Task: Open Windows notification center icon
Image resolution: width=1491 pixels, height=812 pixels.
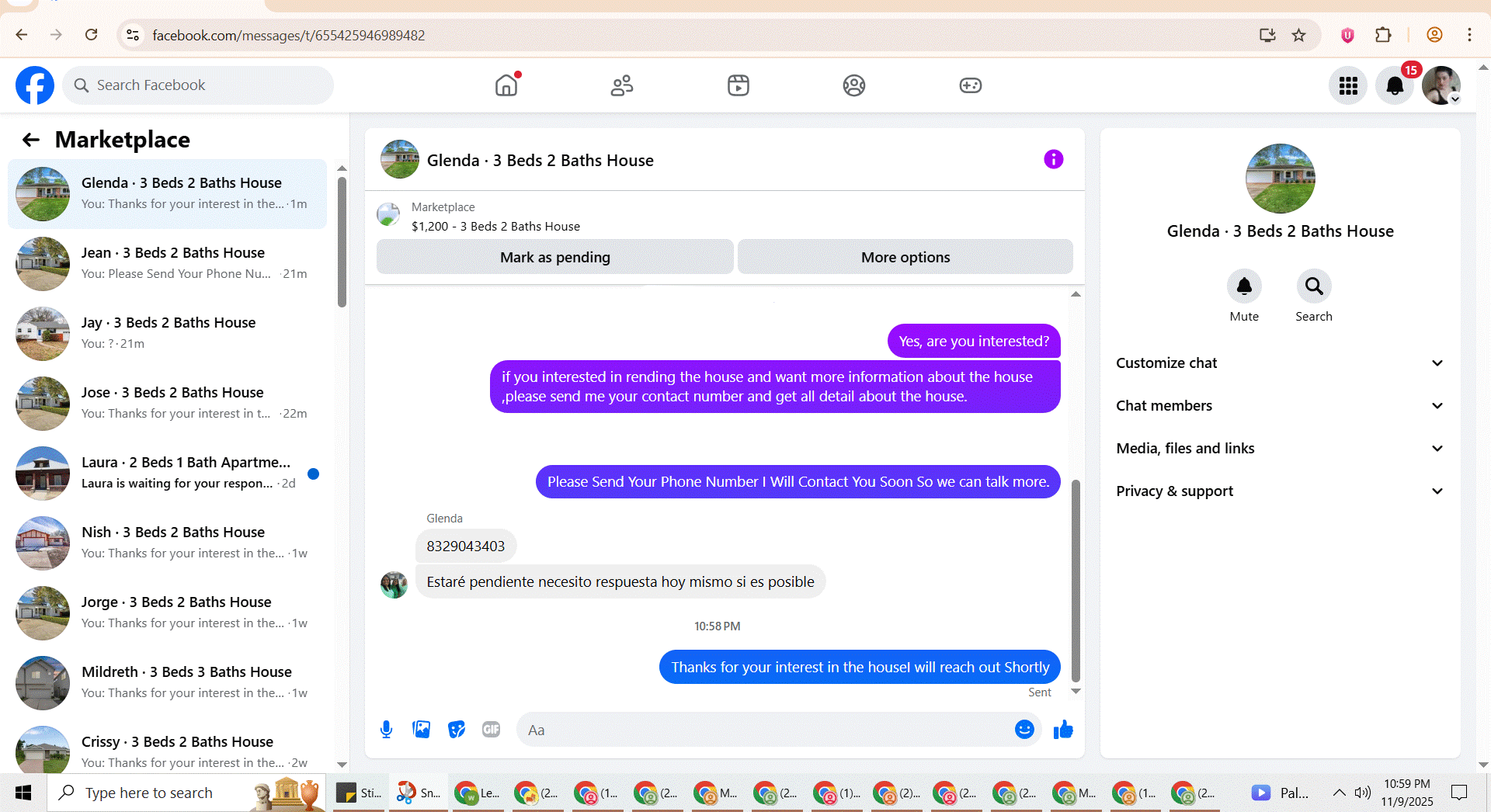Action: [x=1459, y=793]
